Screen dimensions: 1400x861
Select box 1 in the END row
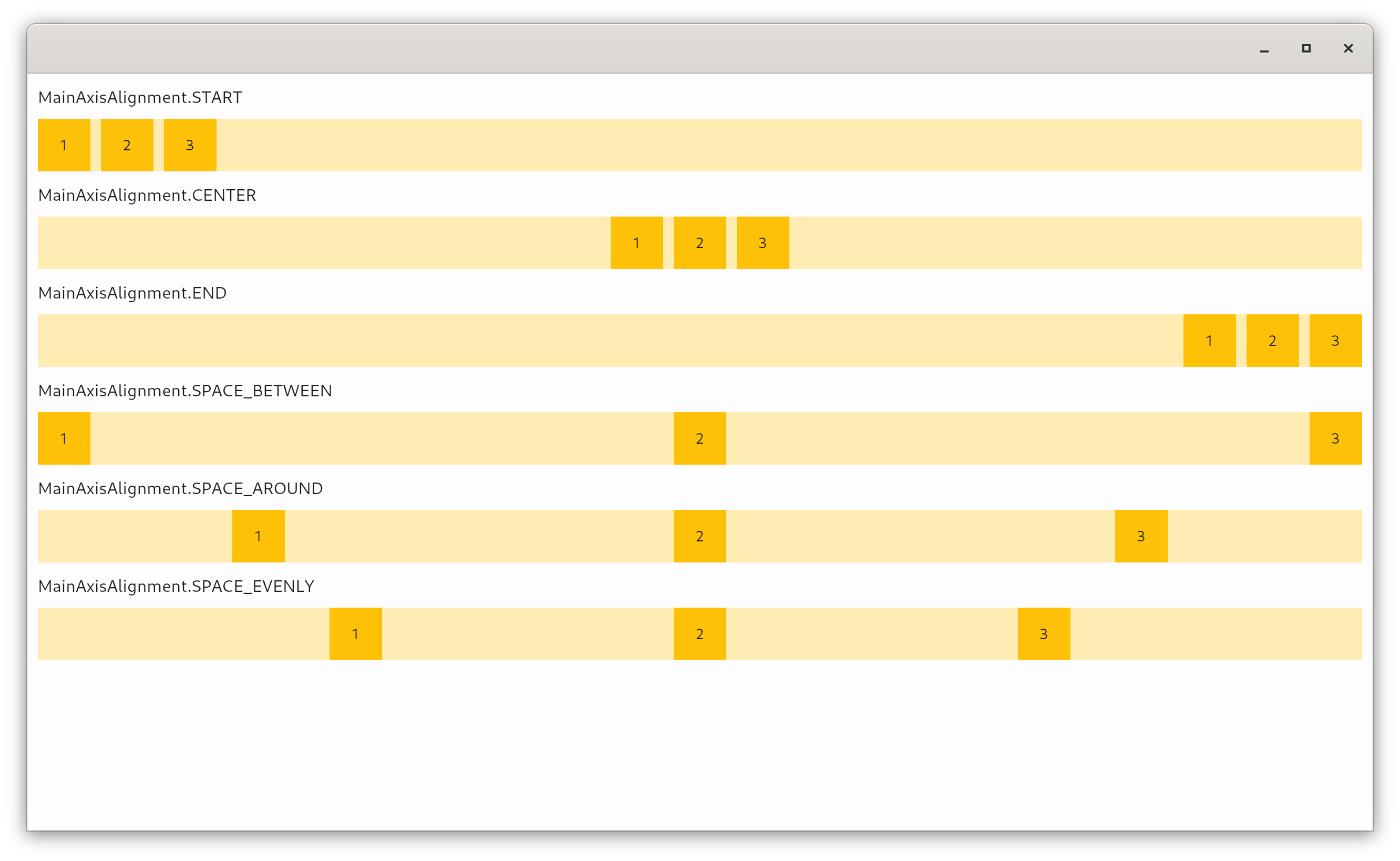tap(1209, 341)
